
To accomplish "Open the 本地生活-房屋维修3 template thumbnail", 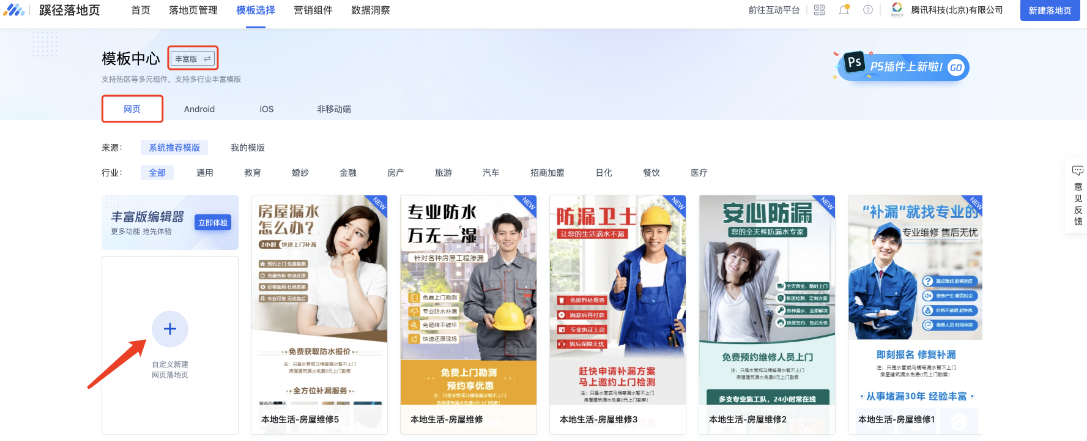I will coord(616,300).
